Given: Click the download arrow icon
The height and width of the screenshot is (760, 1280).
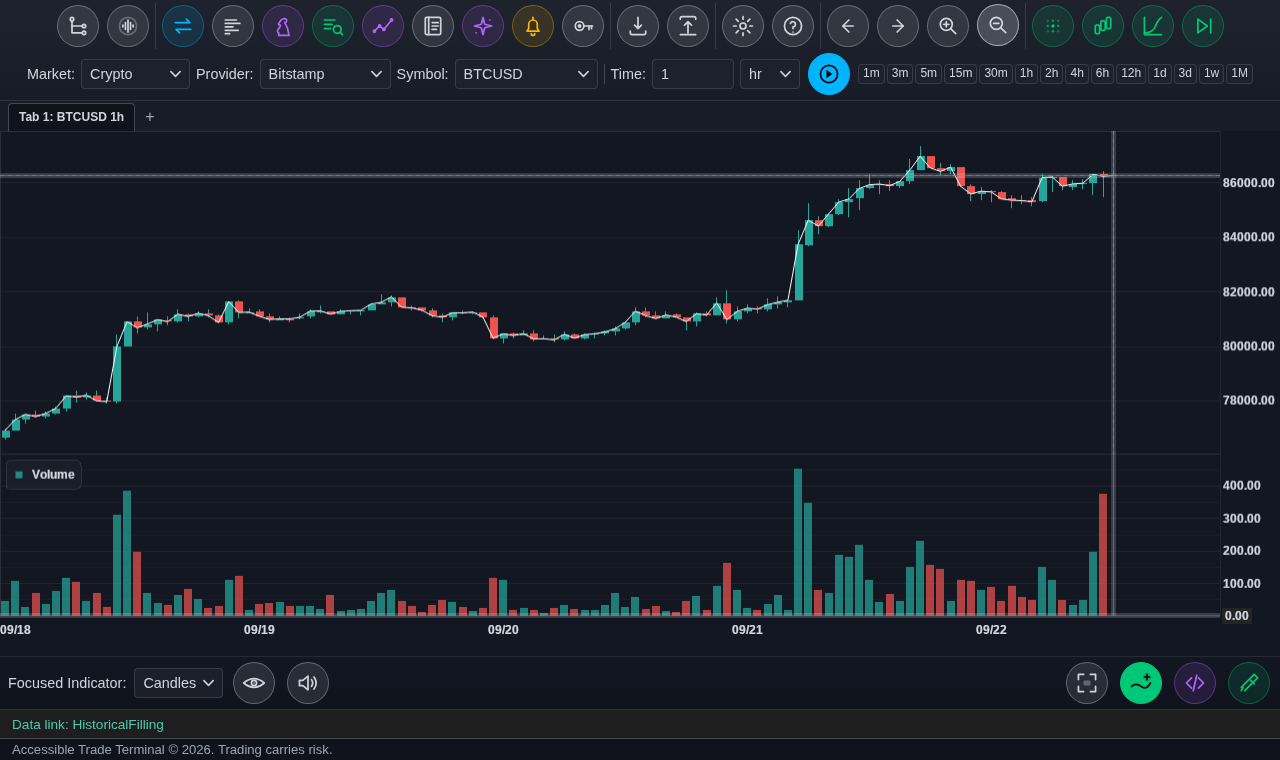Looking at the screenshot, I should (x=638, y=26).
